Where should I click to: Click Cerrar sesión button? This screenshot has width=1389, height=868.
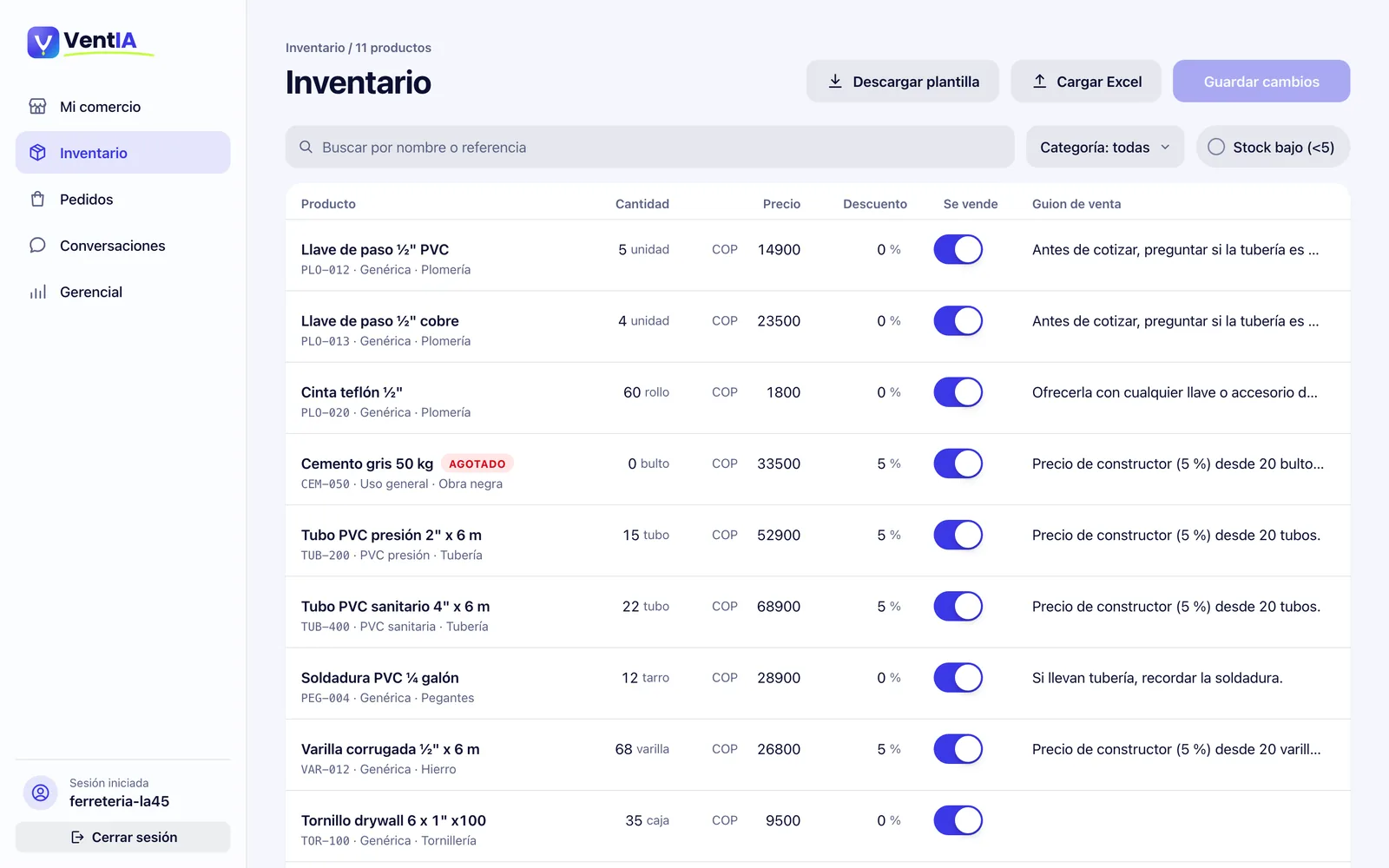click(x=122, y=838)
